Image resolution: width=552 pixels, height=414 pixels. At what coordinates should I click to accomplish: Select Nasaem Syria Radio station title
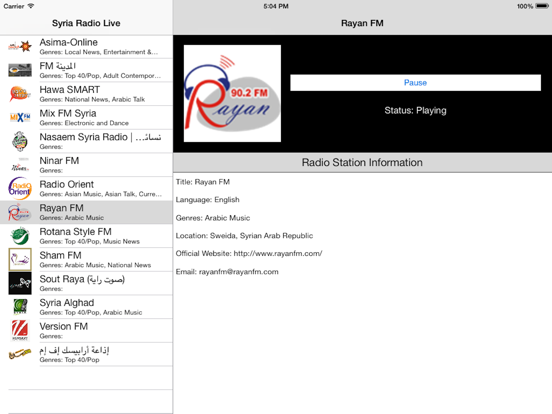pyautogui.click(x=100, y=137)
